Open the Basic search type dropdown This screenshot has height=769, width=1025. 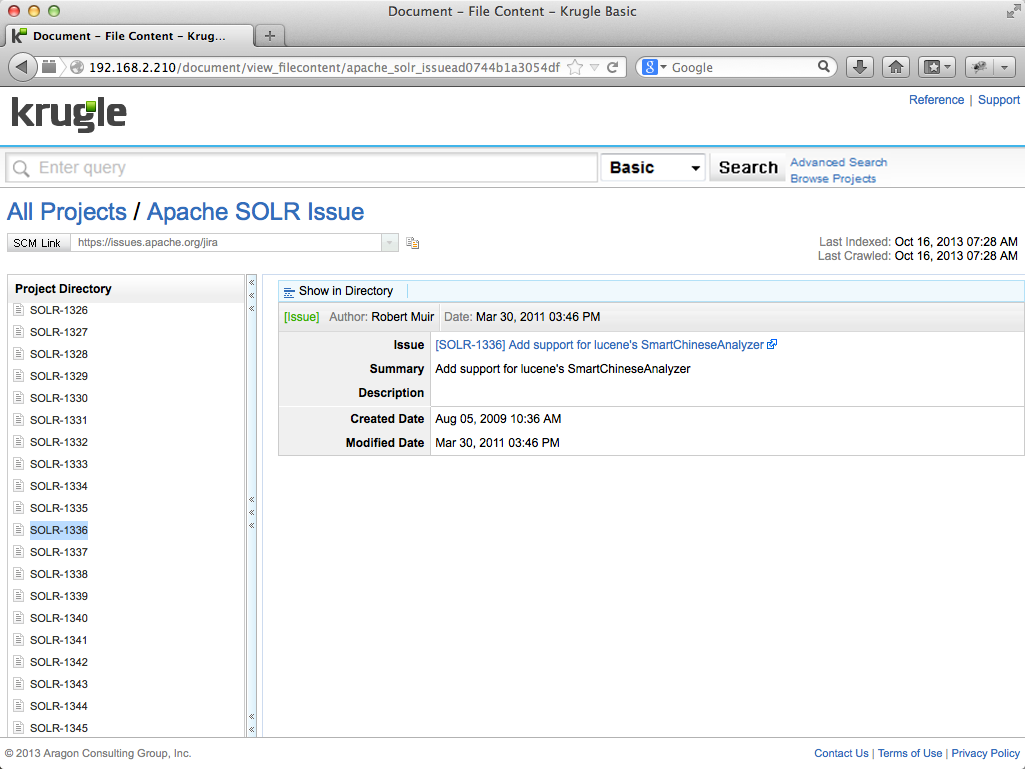coord(653,167)
